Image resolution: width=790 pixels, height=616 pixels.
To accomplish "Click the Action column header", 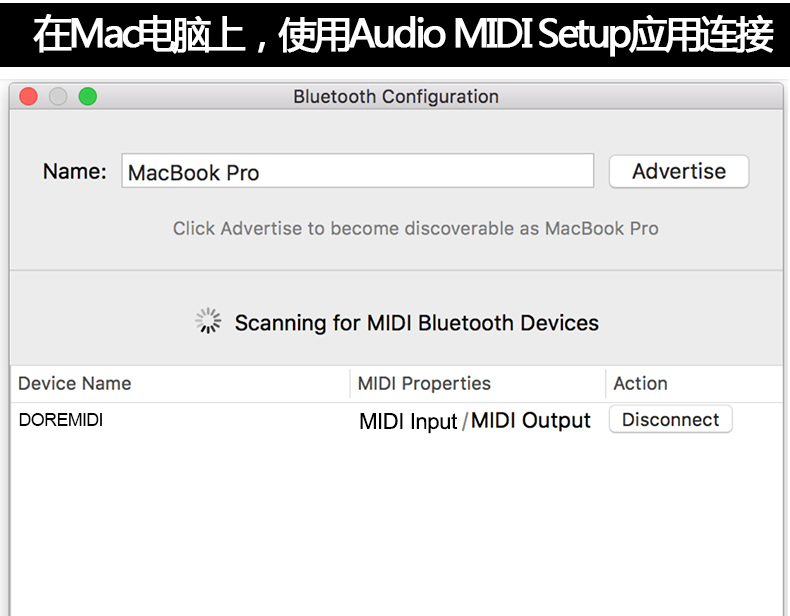I will point(640,384).
